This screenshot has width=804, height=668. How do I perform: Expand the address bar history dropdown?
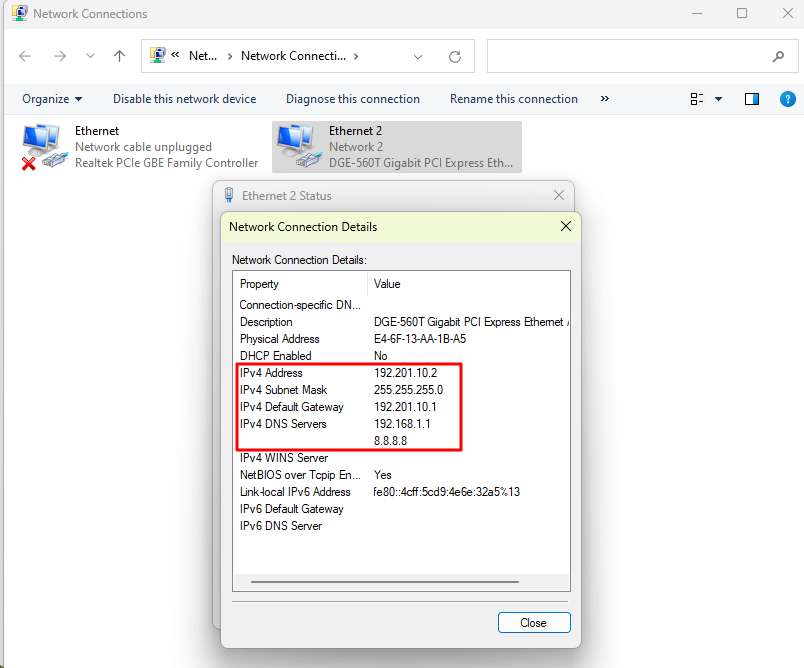pyautogui.click(x=418, y=57)
